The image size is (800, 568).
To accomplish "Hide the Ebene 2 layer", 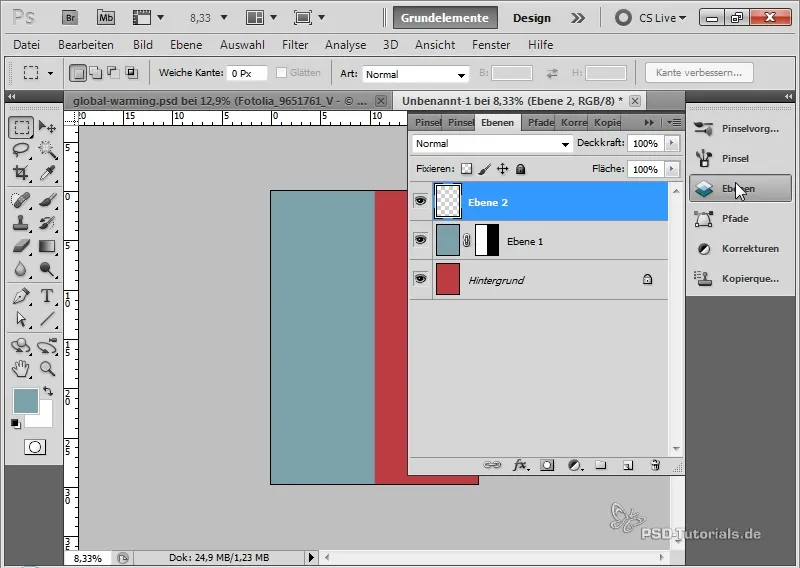I will (x=420, y=201).
